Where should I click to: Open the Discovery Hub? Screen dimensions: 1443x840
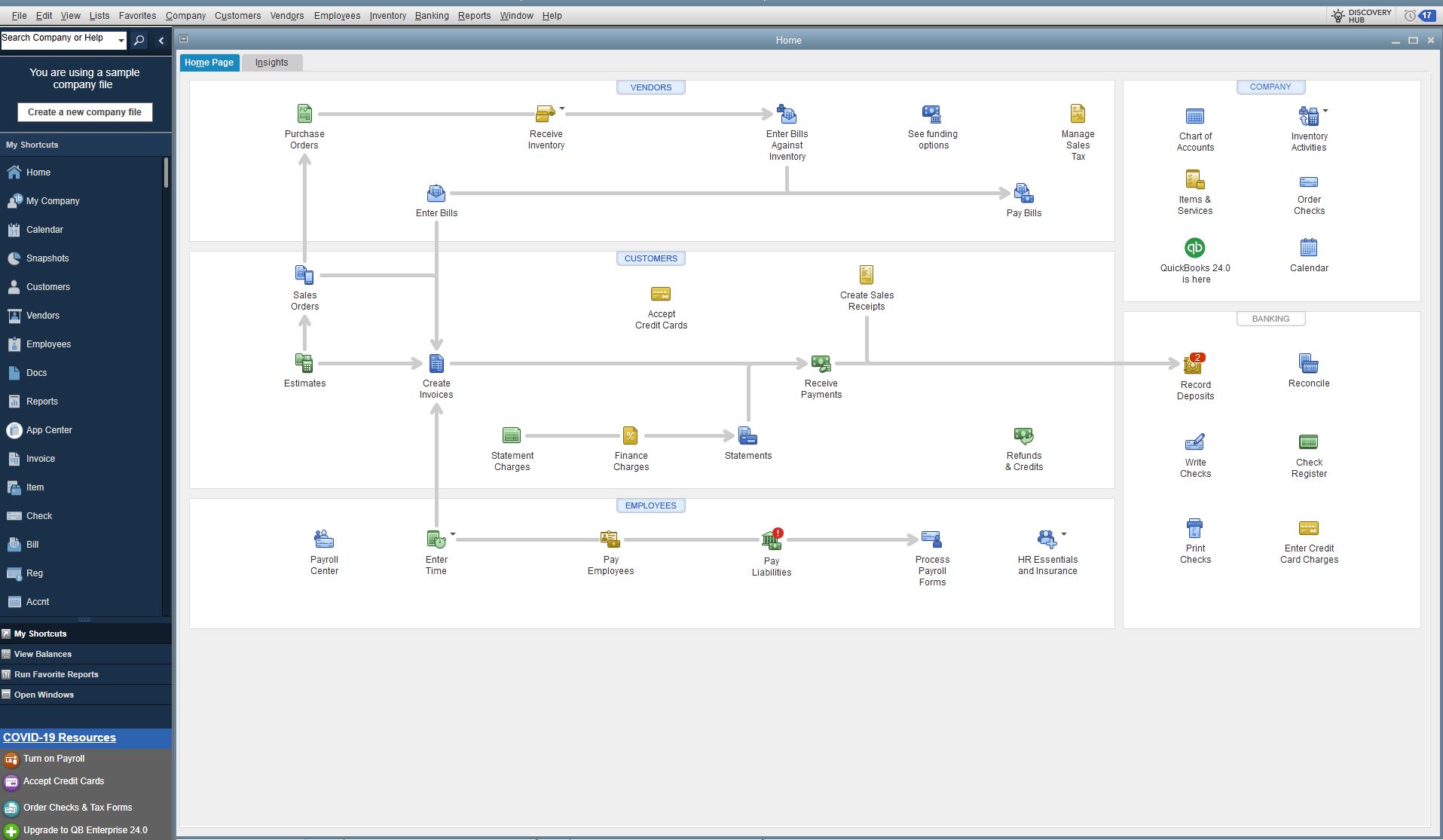point(1361,15)
